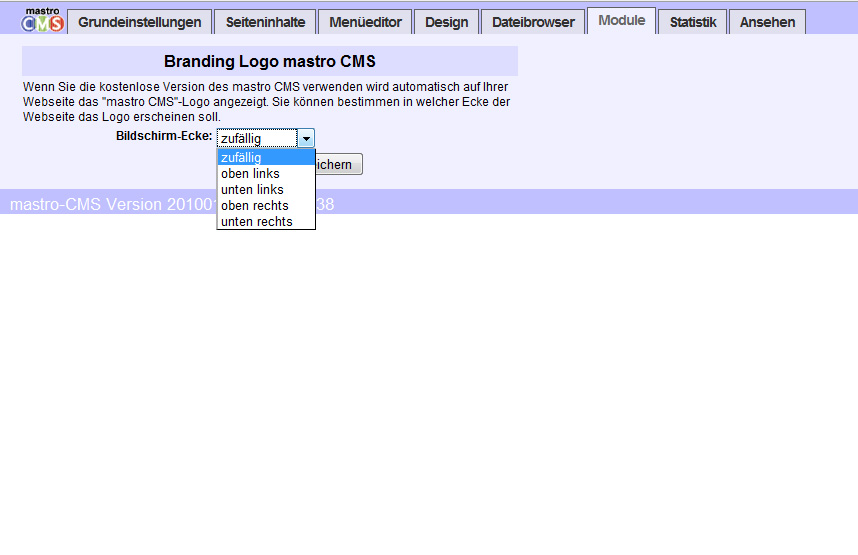Select 'oben rechts' option

click(266, 205)
